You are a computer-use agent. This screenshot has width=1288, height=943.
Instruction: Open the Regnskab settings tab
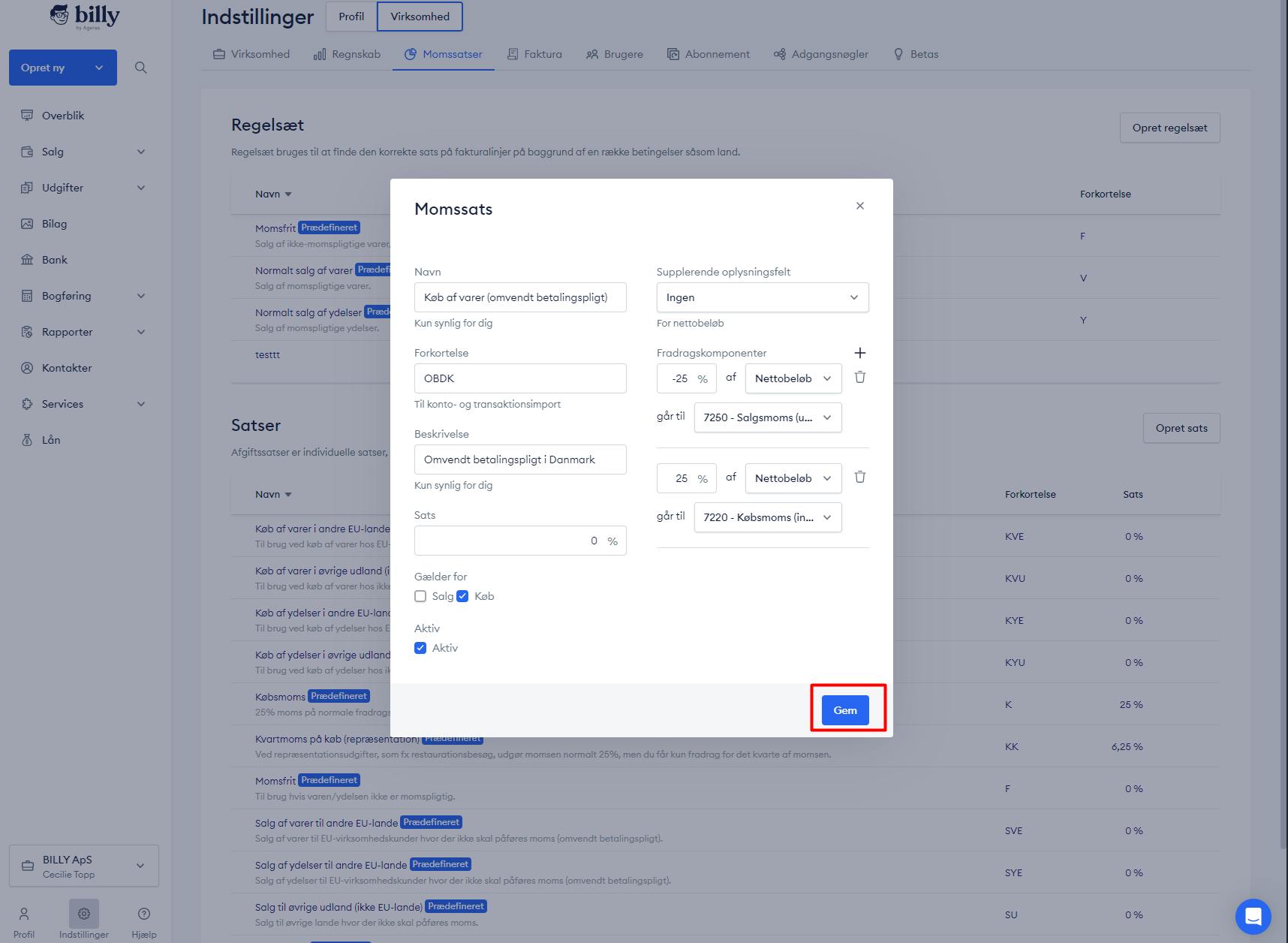(x=347, y=54)
